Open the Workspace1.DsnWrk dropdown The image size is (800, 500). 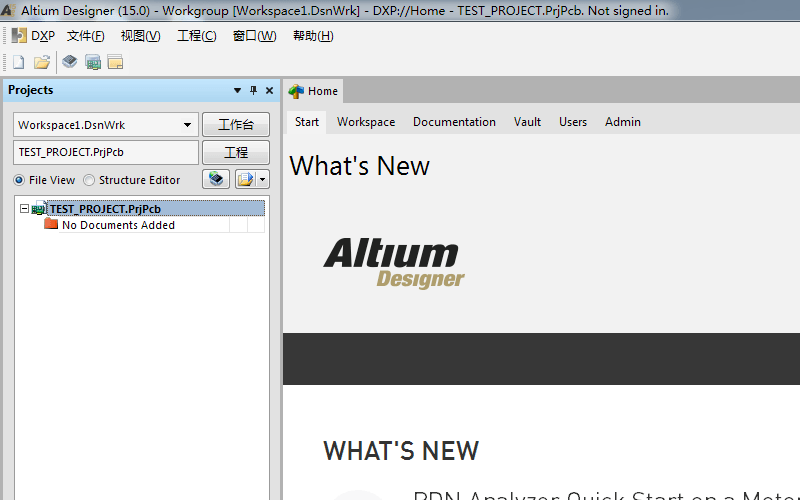click(x=188, y=125)
